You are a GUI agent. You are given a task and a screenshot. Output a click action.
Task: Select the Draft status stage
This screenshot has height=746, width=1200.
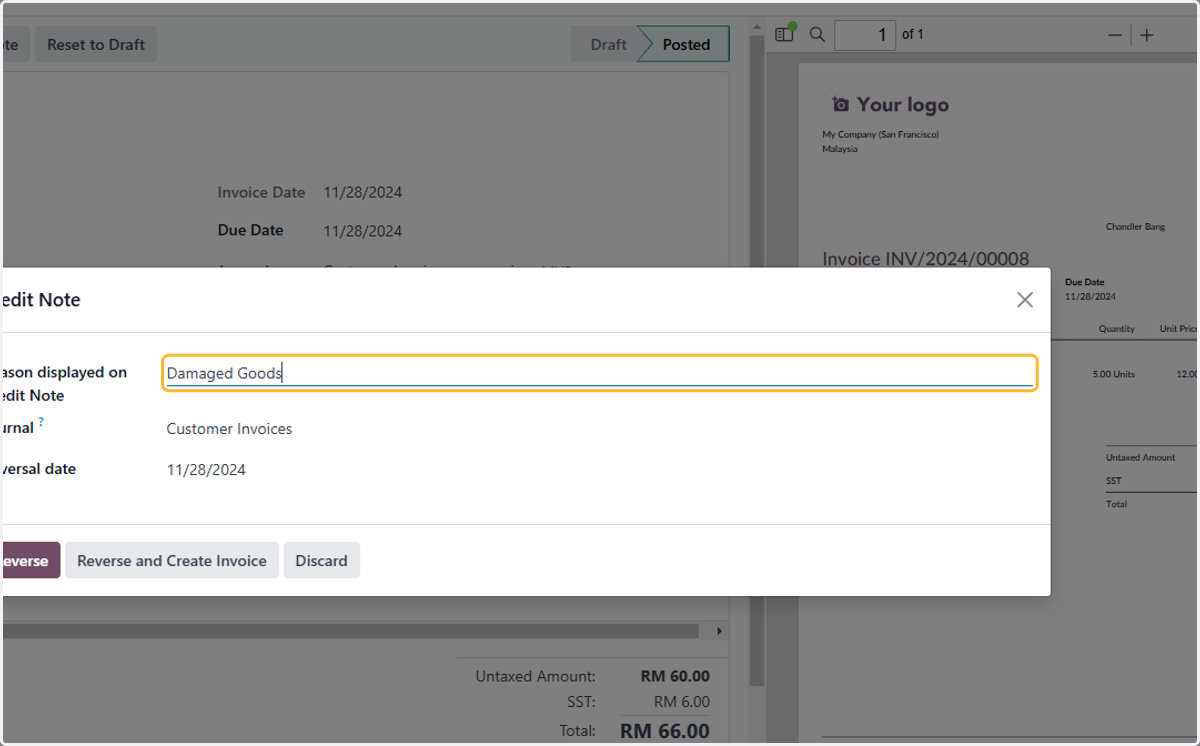(x=608, y=45)
